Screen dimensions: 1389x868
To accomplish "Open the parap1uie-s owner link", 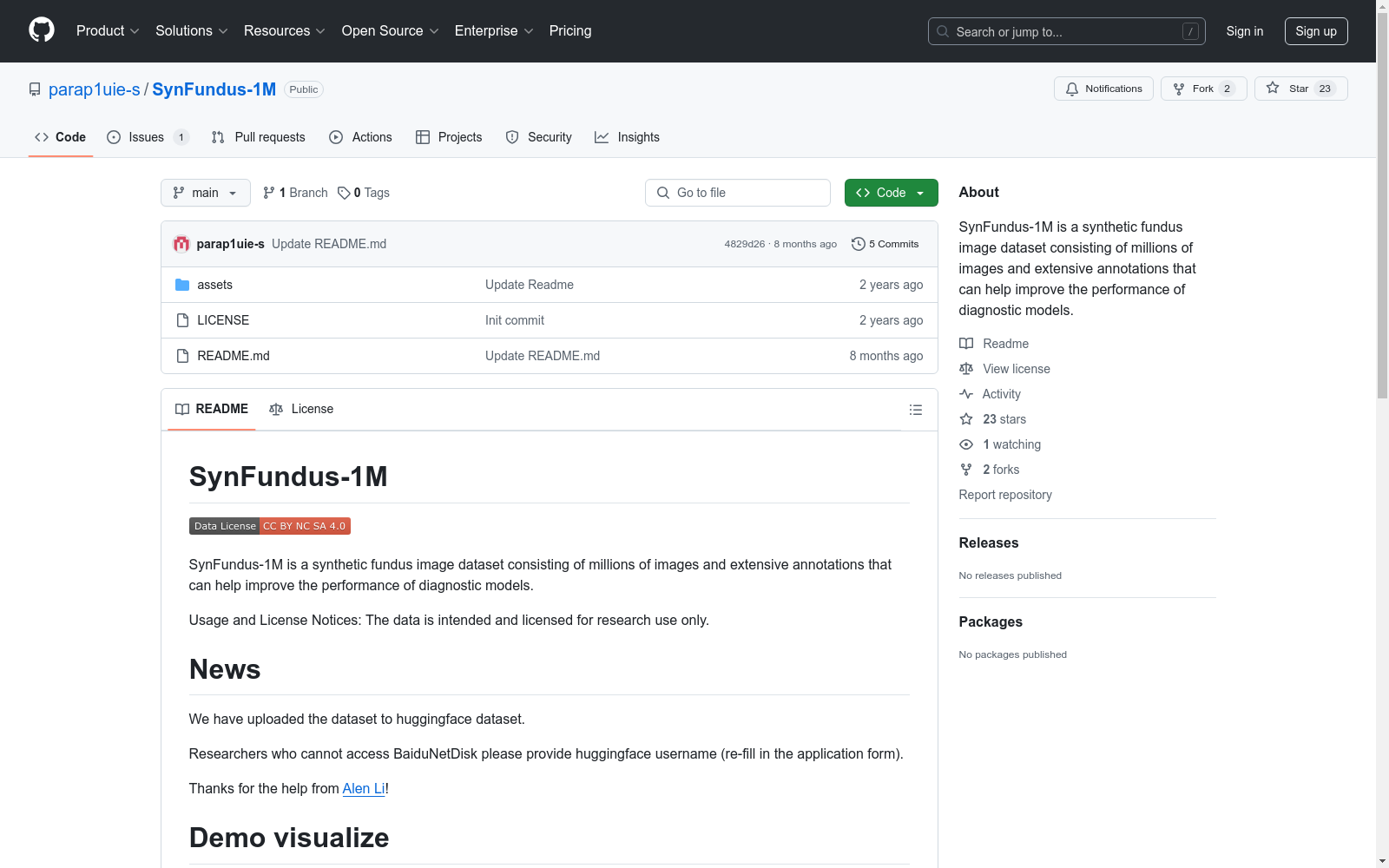I will click(95, 89).
